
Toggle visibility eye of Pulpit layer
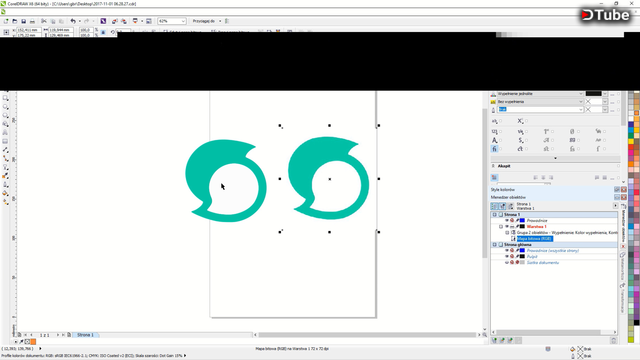(507, 256)
